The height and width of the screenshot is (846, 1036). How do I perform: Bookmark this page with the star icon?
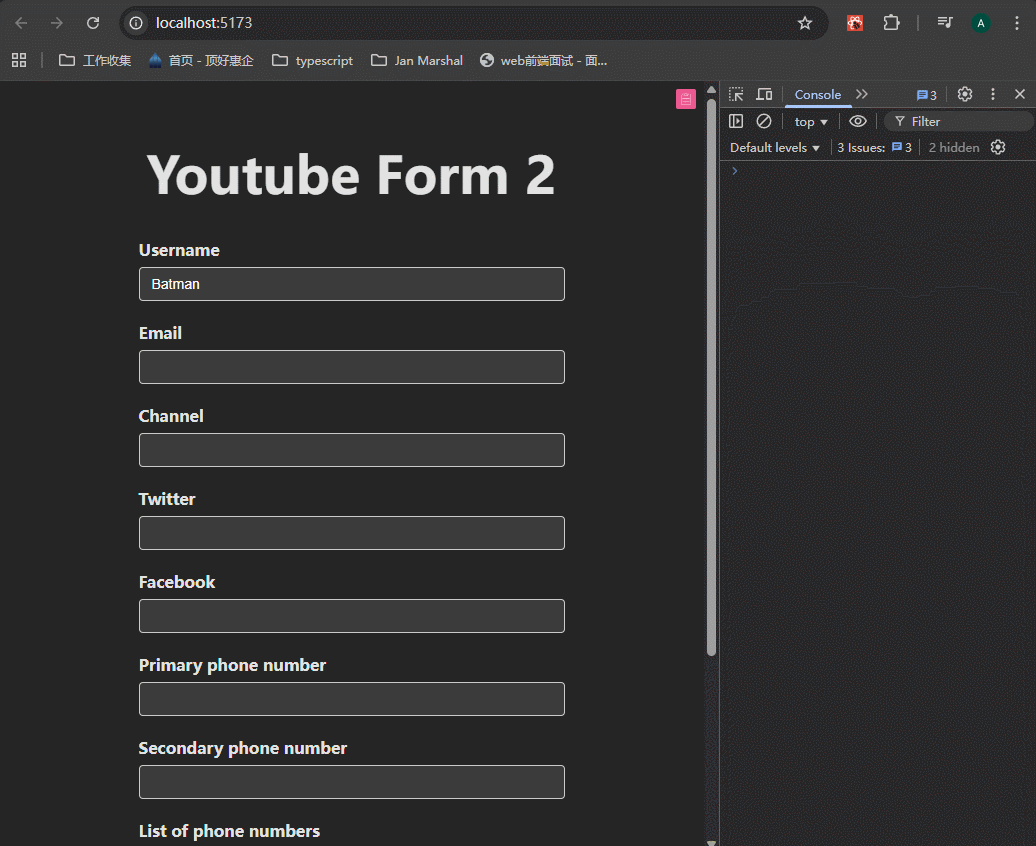tap(805, 23)
